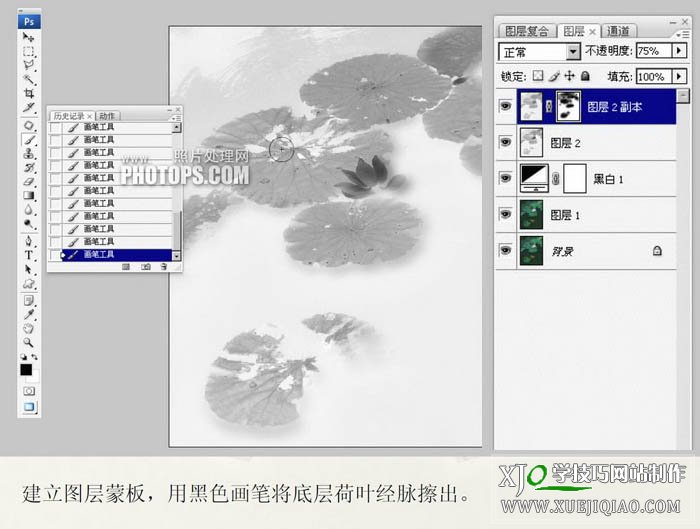Select the Crop tool
700x529 pixels.
click(29, 93)
